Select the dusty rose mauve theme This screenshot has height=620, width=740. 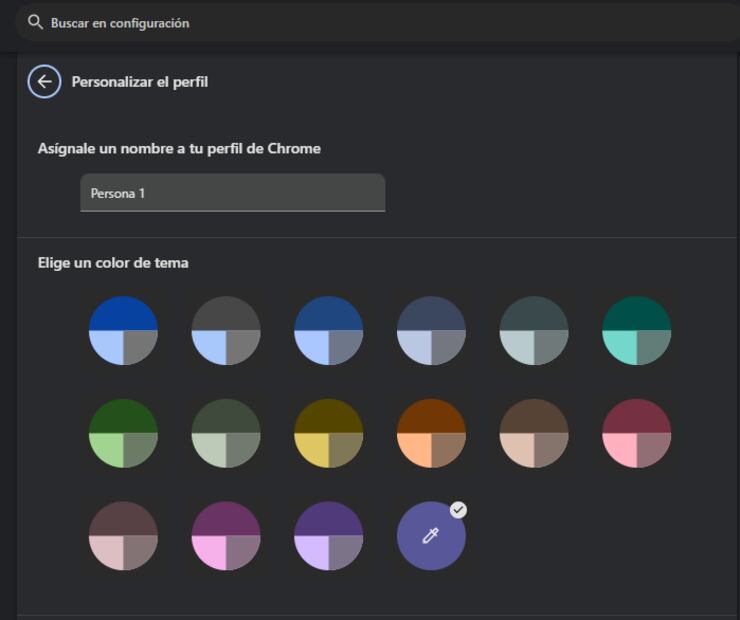pyautogui.click(x=123, y=536)
